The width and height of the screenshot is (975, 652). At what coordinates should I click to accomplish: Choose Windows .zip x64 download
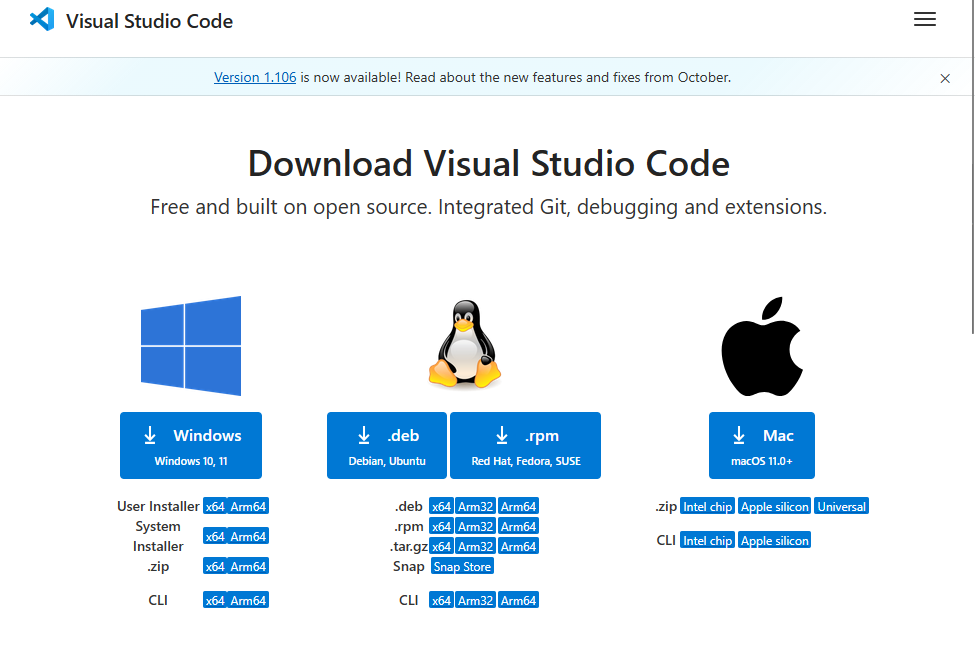pos(214,567)
